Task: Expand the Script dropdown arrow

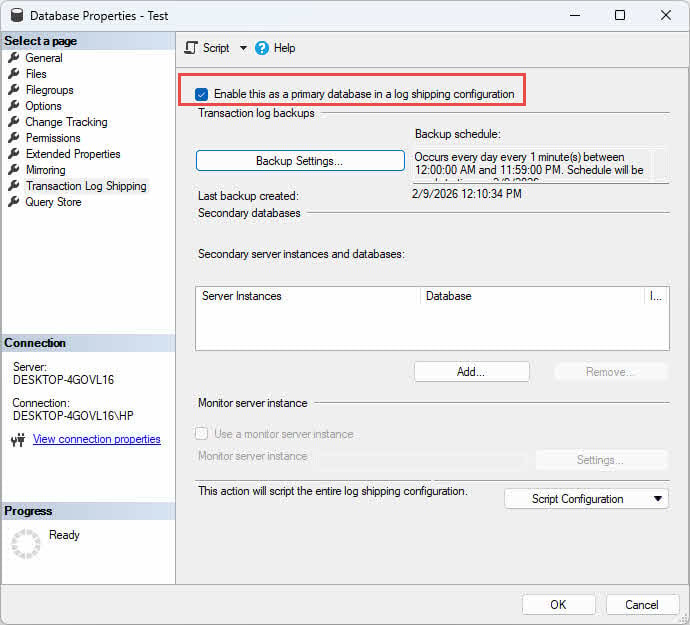Action: (x=243, y=48)
